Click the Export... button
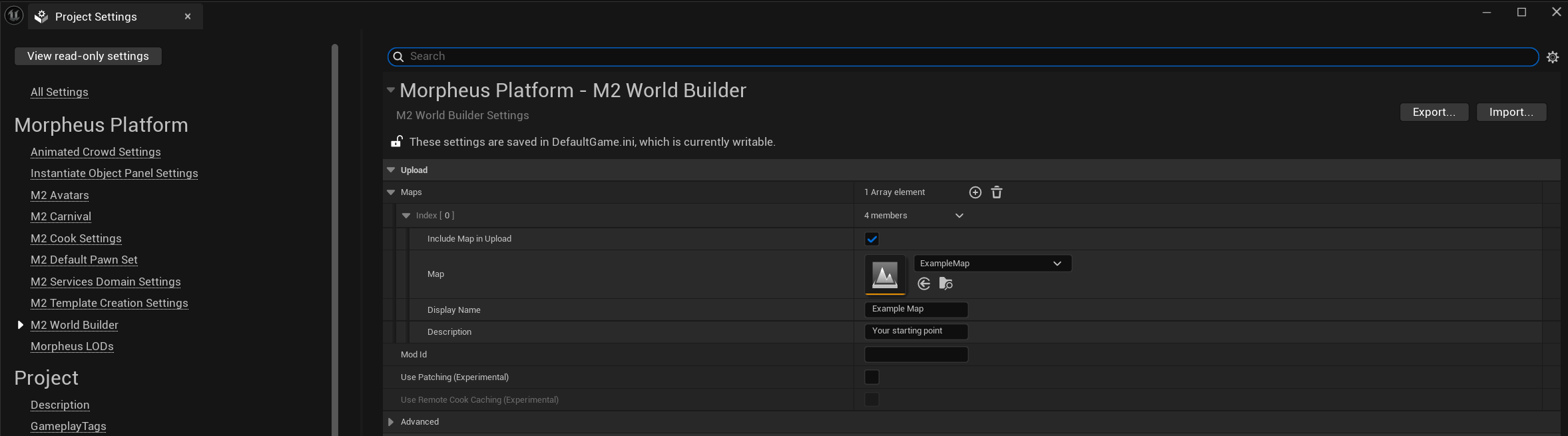Image resolution: width=1568 pixels, height=436 pixels. point(1434,112)
